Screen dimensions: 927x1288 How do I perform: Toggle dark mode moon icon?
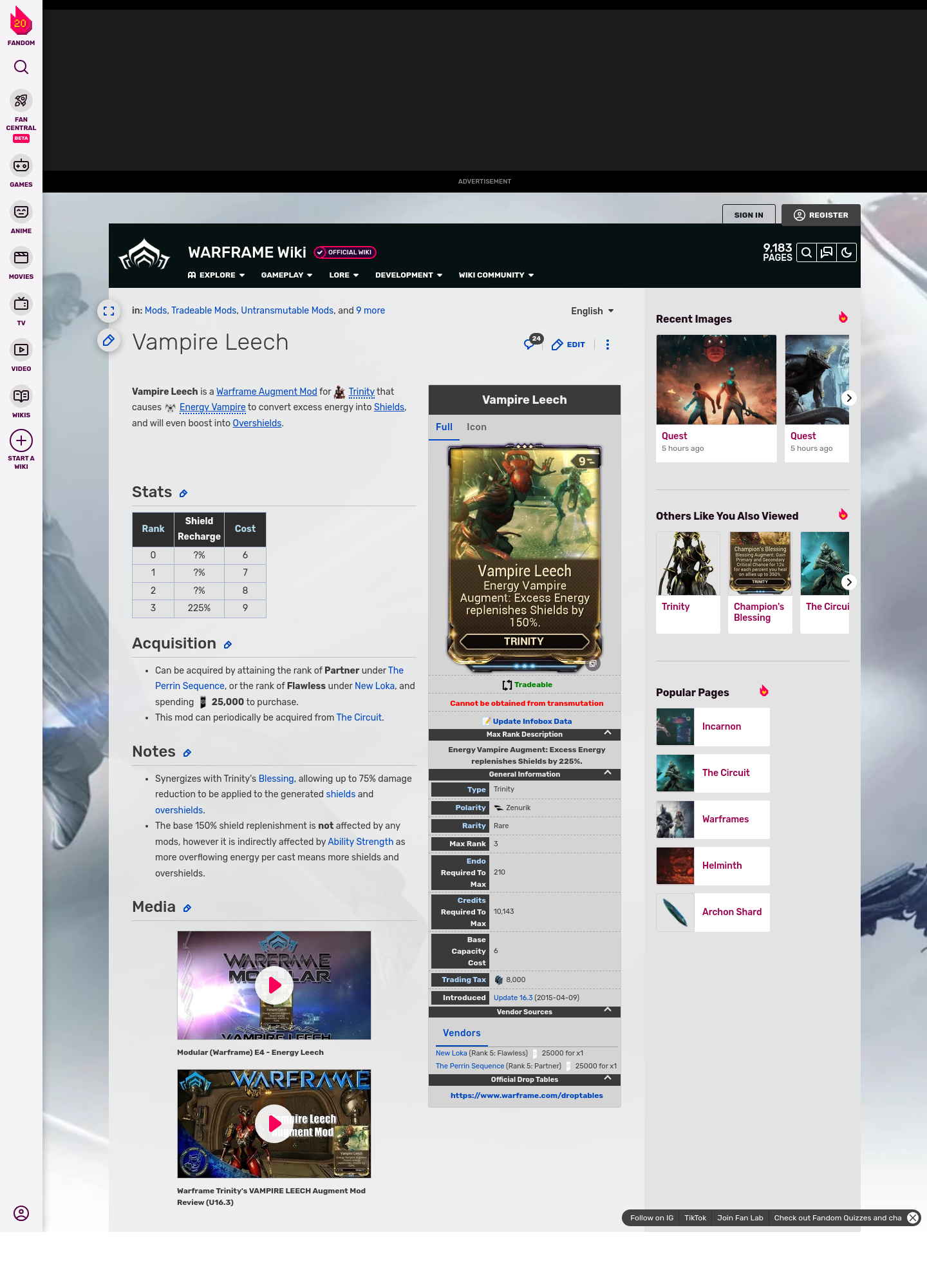pos(847,252)
